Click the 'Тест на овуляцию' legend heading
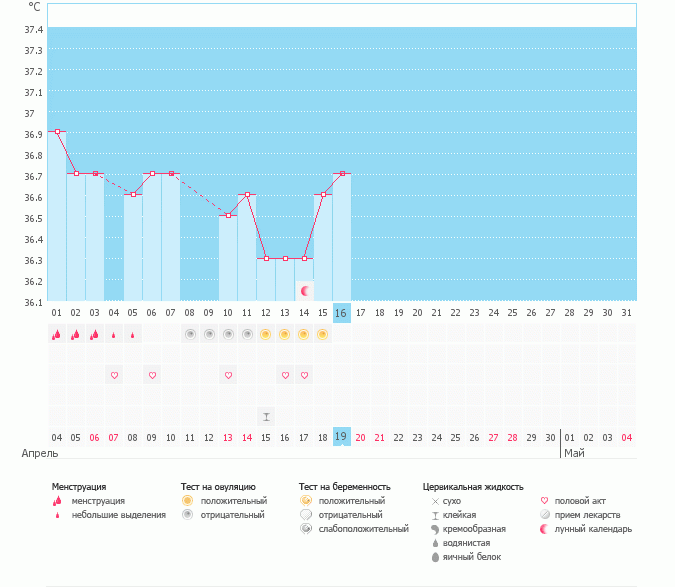Viewport: 675px width, 587px height. click(x=218, y=487)
